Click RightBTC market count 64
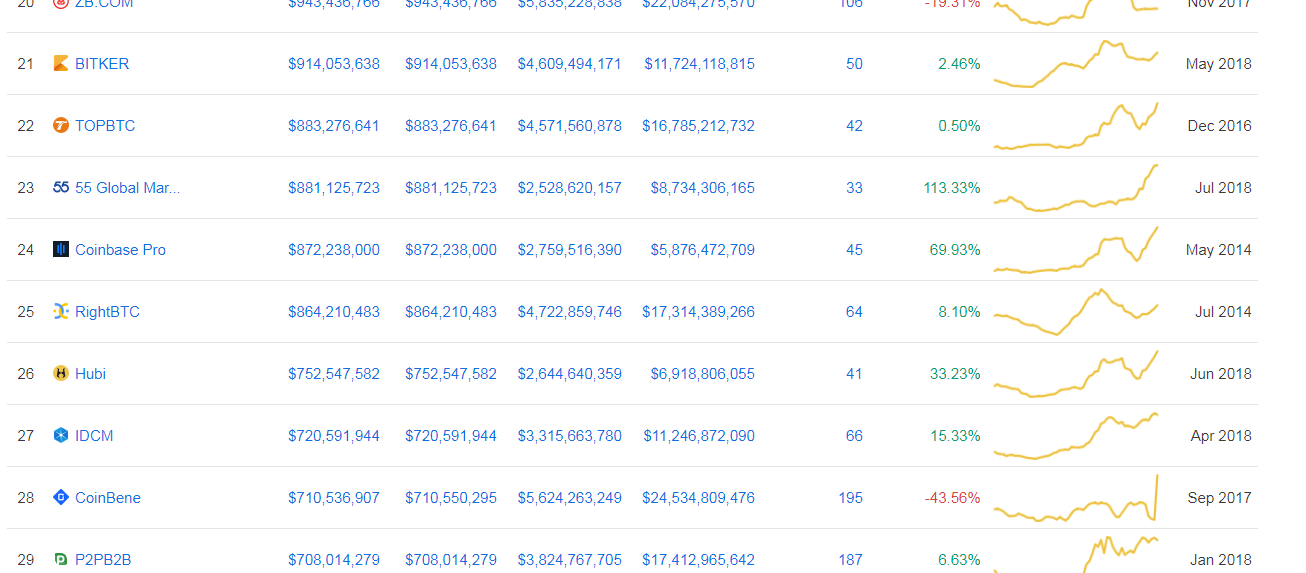Screen dimensions: 1306x573 [854, 312]
